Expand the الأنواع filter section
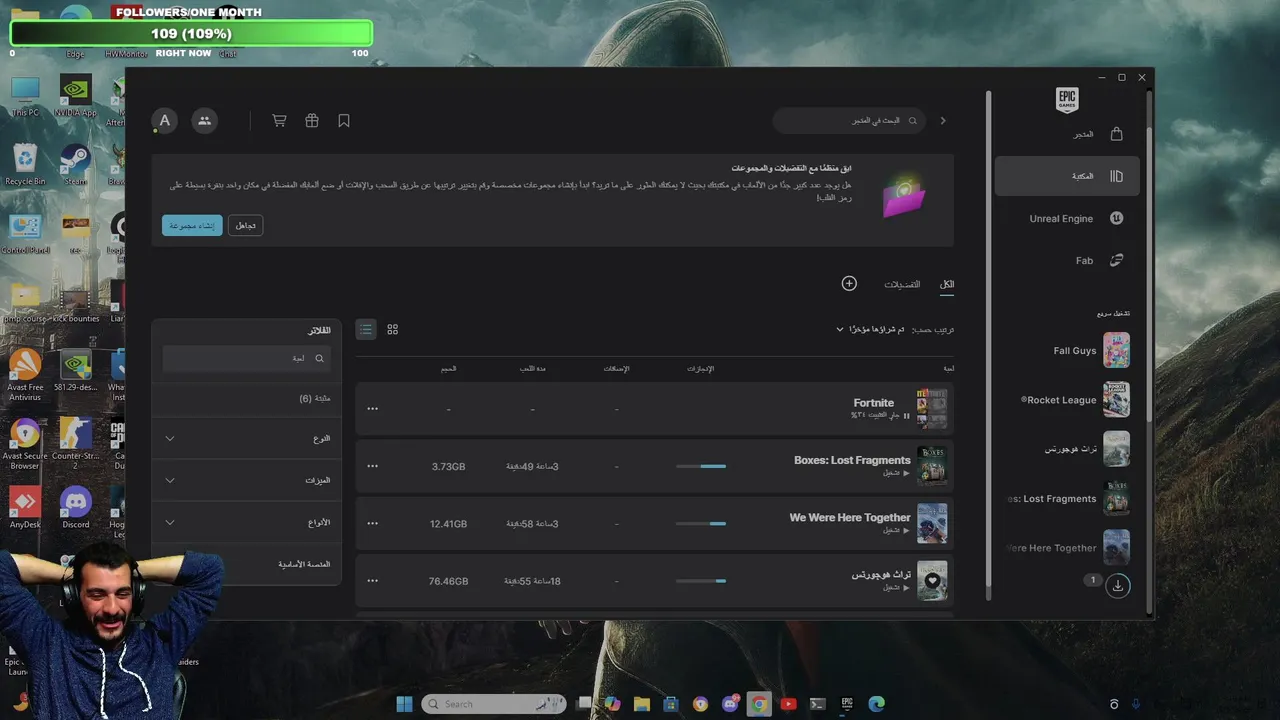 [247, 522]
